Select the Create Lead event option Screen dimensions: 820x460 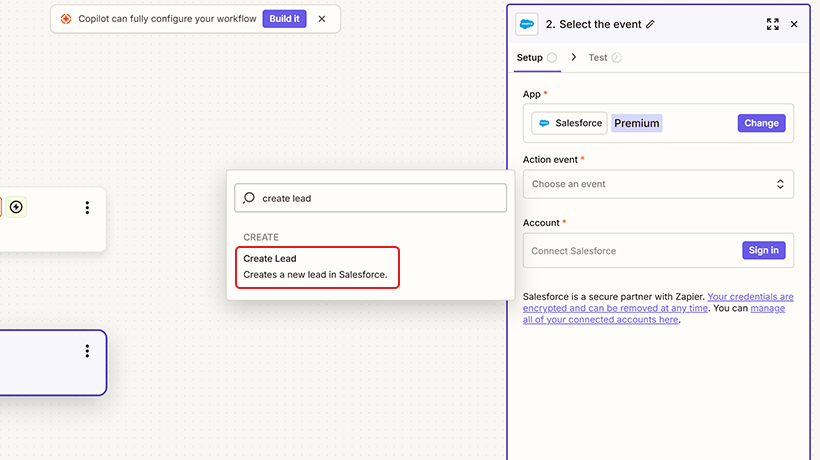317,267
